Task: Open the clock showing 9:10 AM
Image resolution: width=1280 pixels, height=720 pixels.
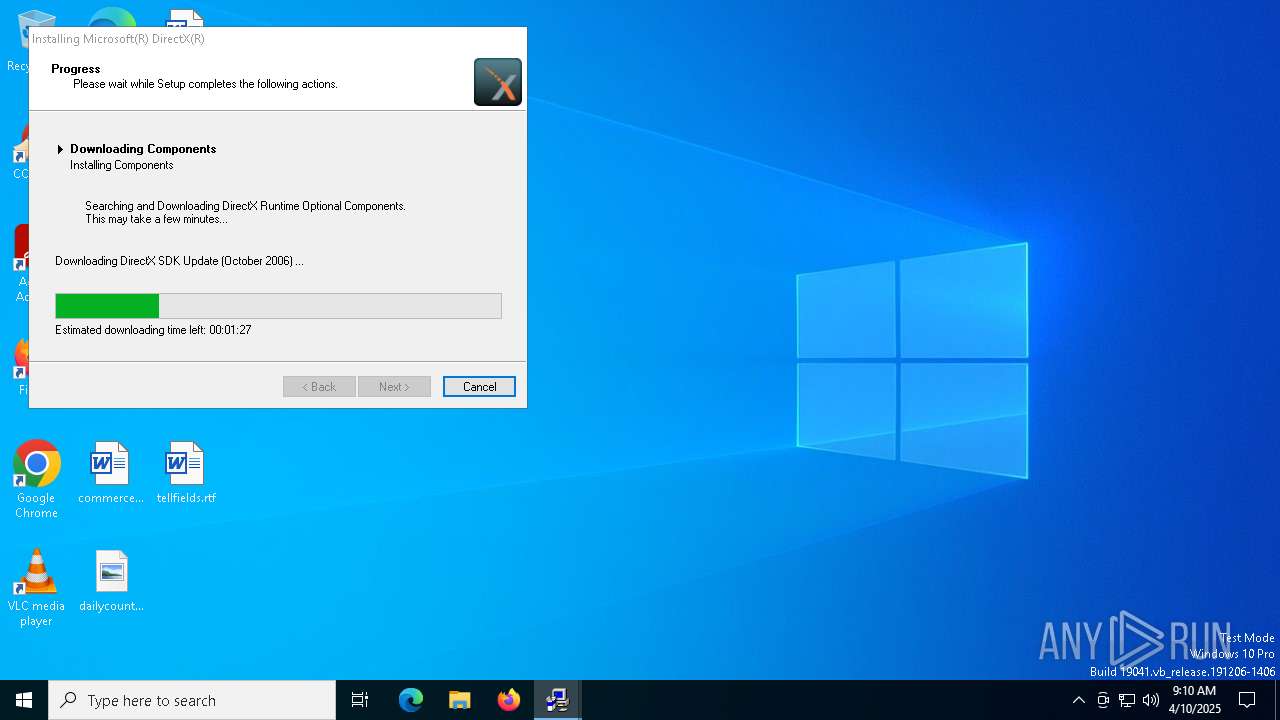Action: tap(1194, 700)
